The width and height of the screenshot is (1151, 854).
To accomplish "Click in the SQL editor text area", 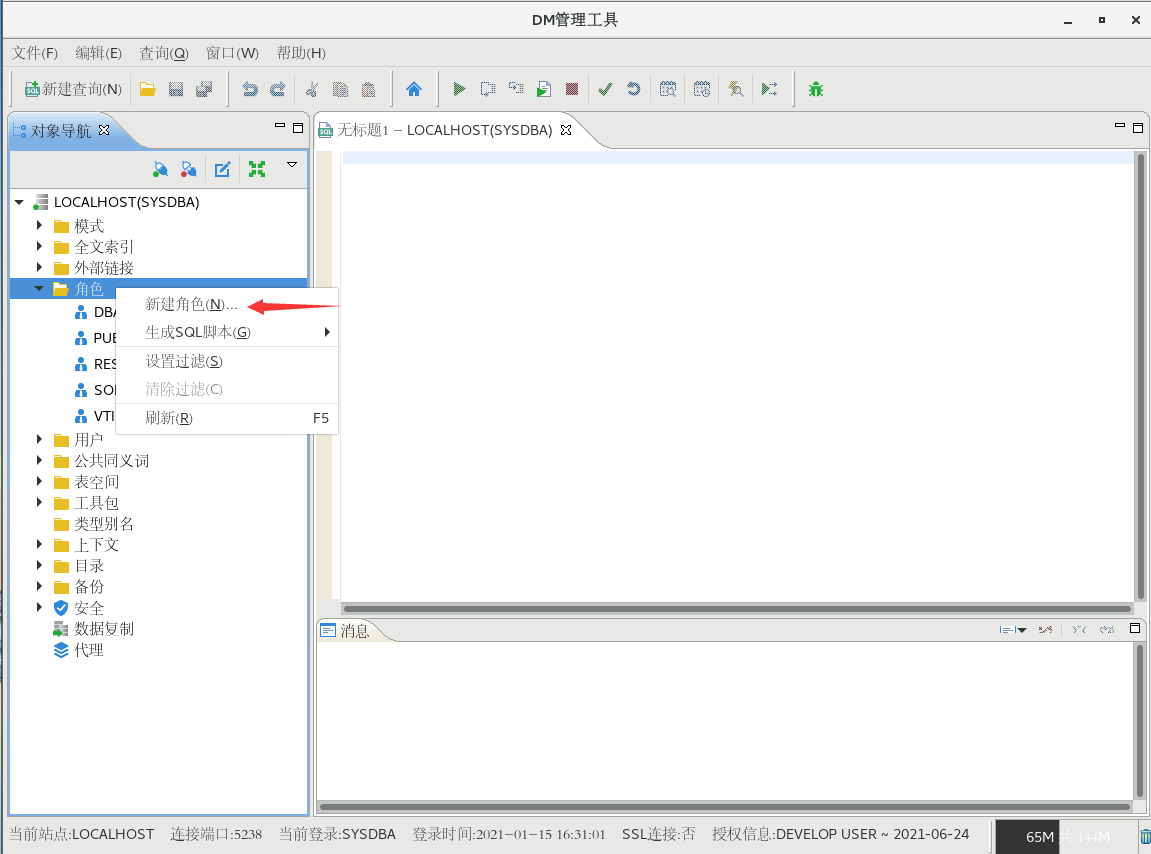I will click(x=738, y=376).
